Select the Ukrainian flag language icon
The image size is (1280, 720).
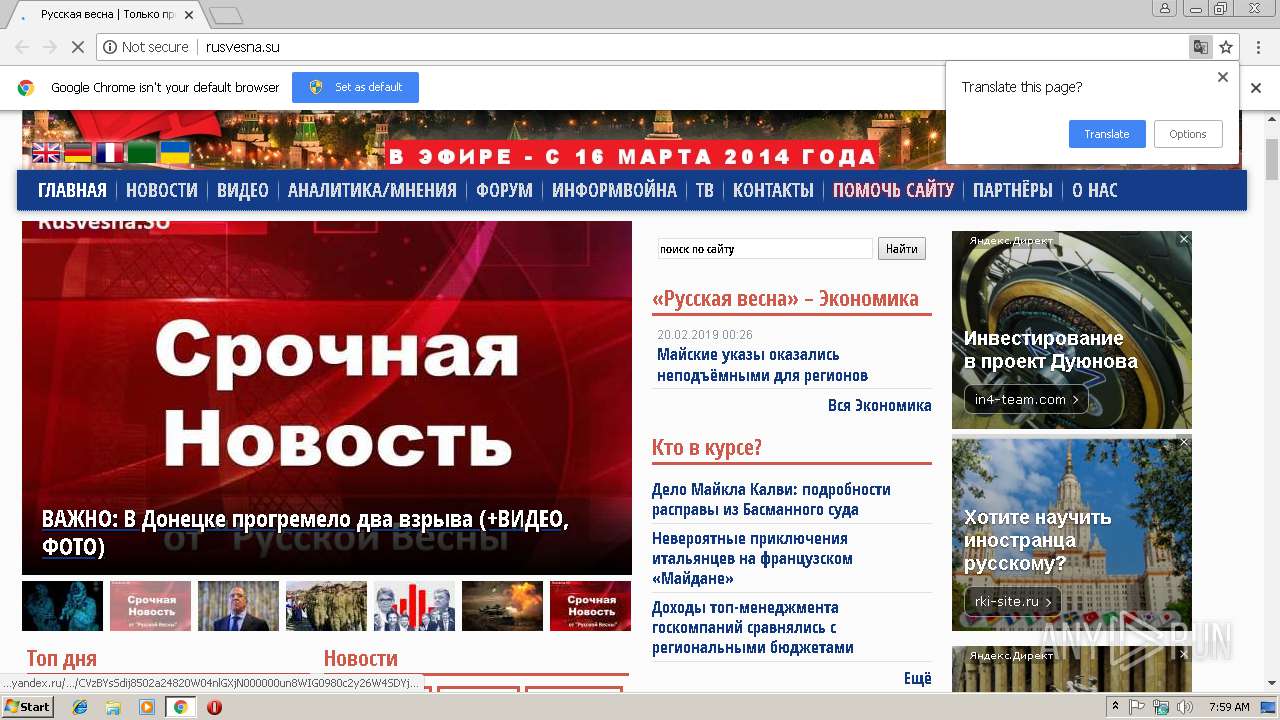pos(175,153)
